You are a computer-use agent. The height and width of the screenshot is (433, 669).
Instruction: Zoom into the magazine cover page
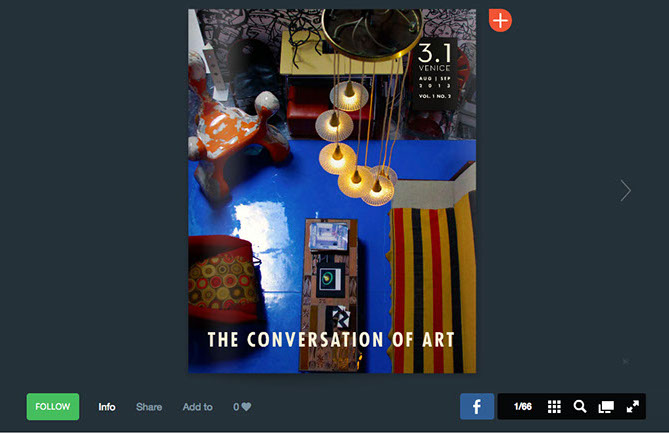(332, 191)
